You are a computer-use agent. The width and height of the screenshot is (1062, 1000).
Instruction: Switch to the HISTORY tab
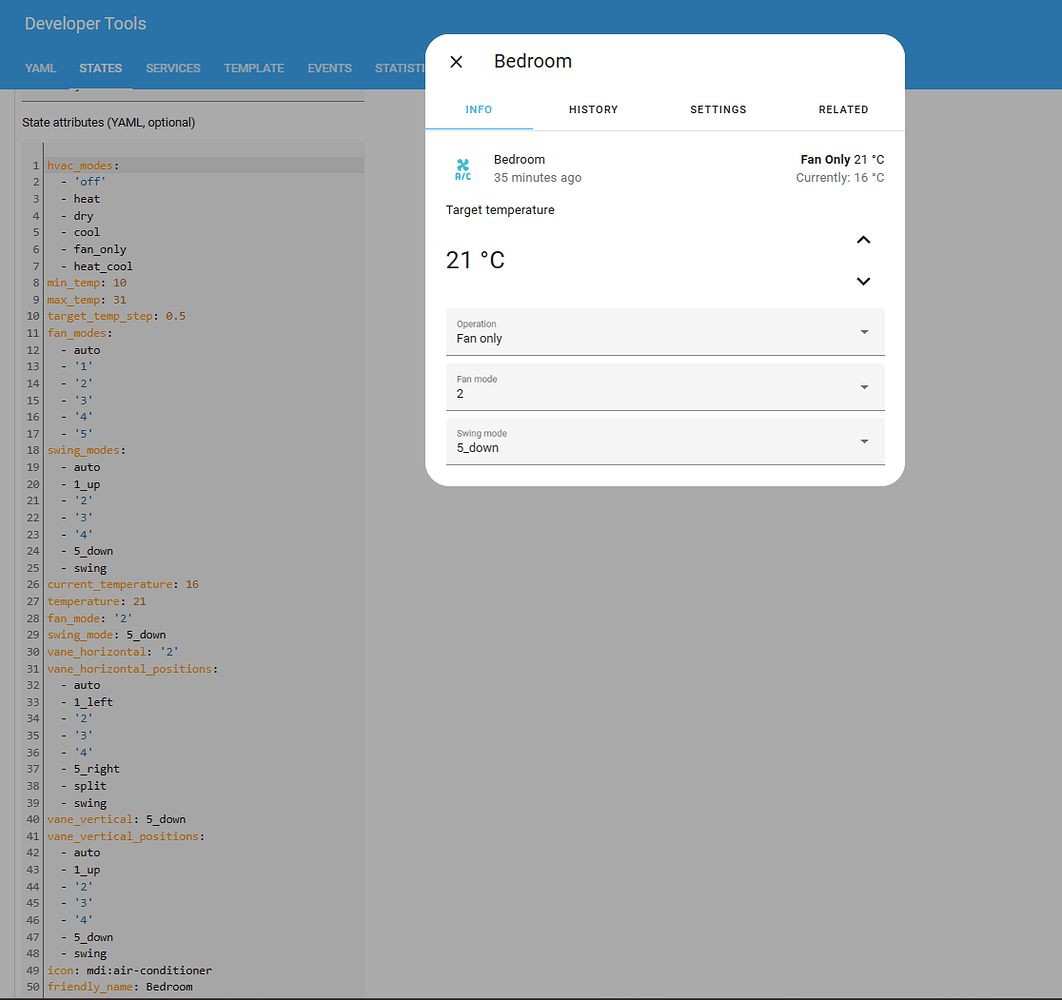click(x=593, y=110)
